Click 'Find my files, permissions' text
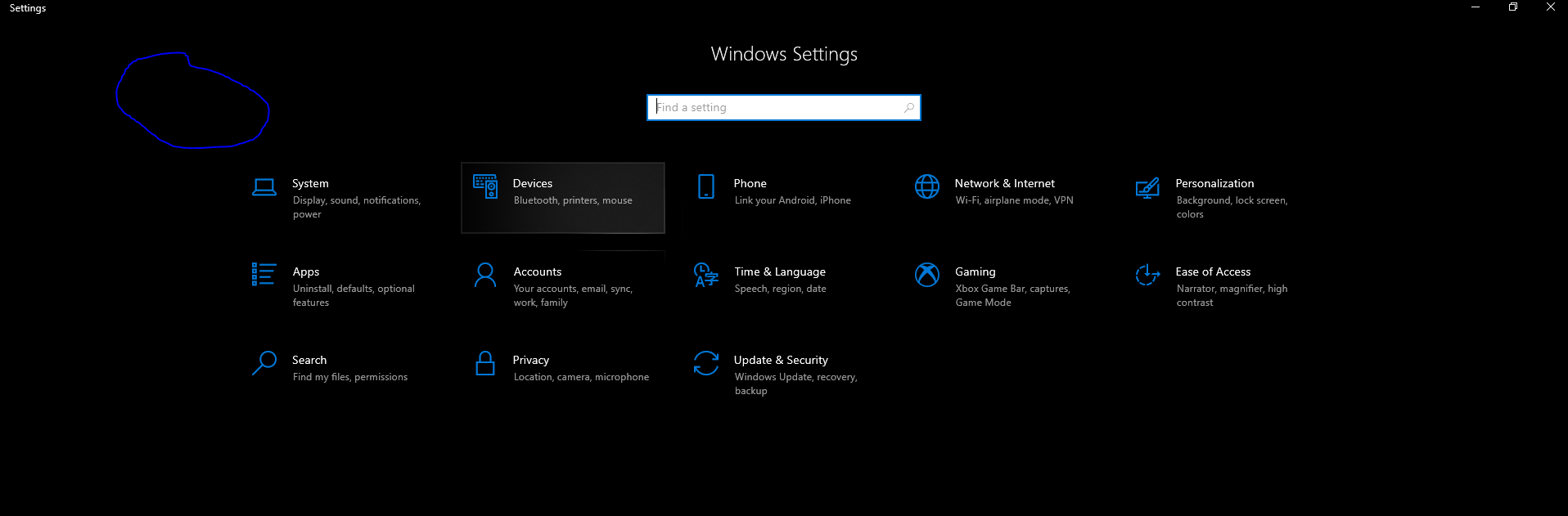 [x=350, y=377]
